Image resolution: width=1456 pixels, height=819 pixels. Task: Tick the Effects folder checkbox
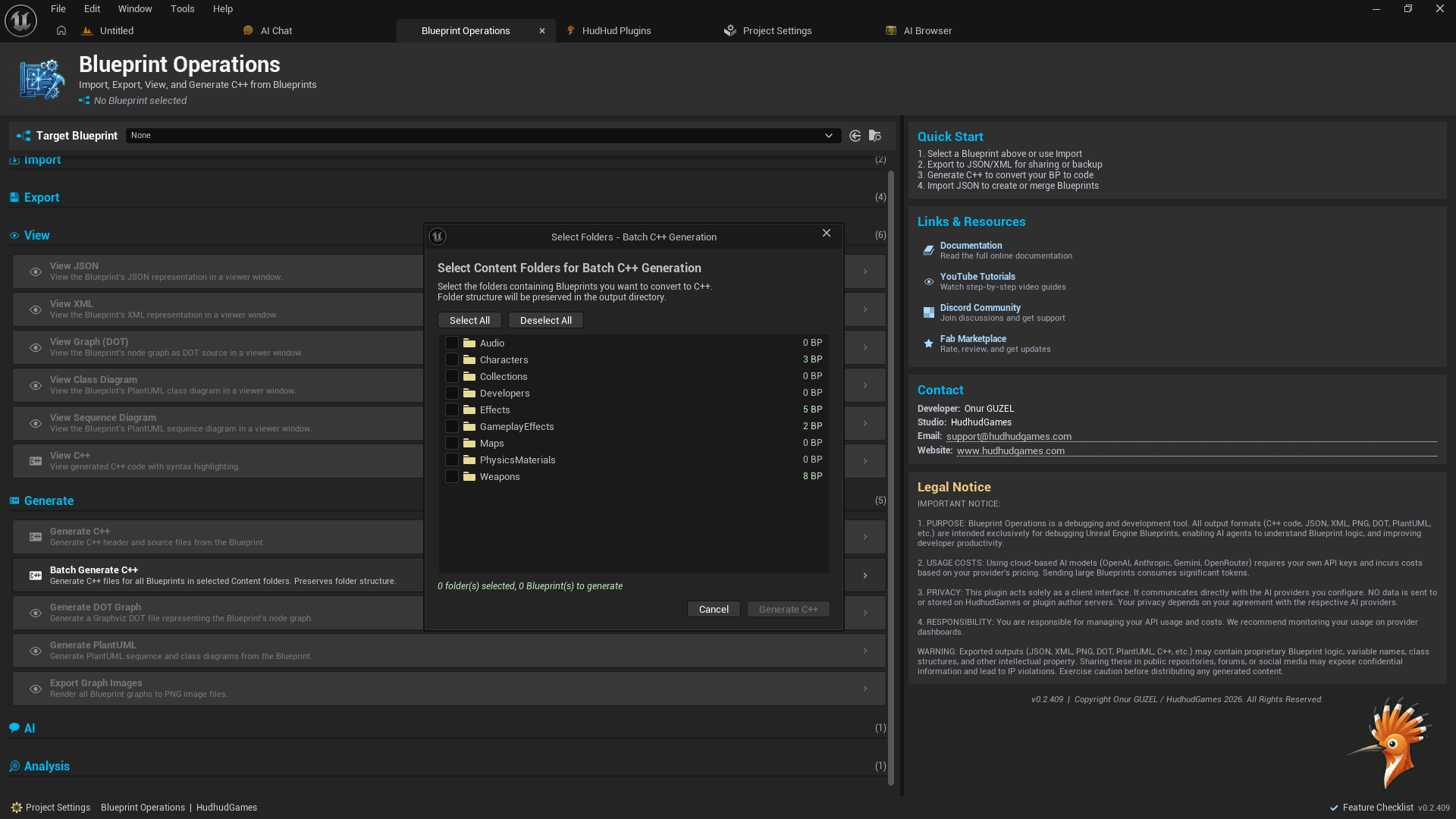[x=452, y=410]
